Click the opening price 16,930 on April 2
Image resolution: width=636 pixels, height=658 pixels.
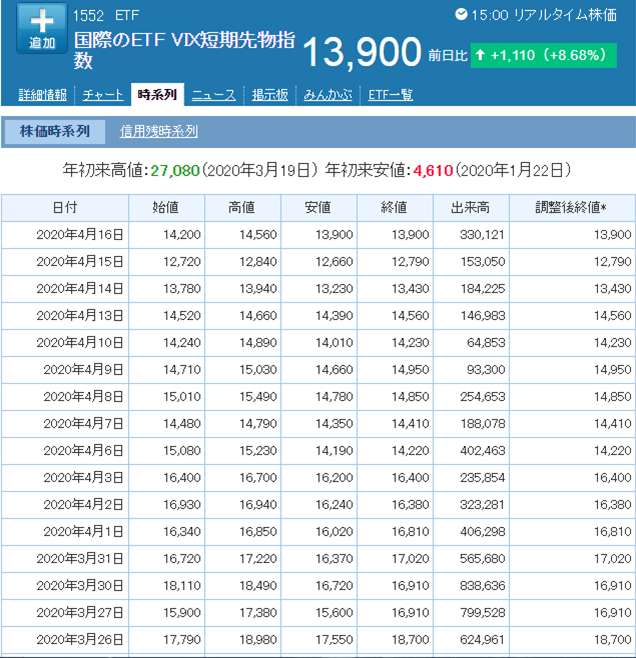tap(182, 505)
